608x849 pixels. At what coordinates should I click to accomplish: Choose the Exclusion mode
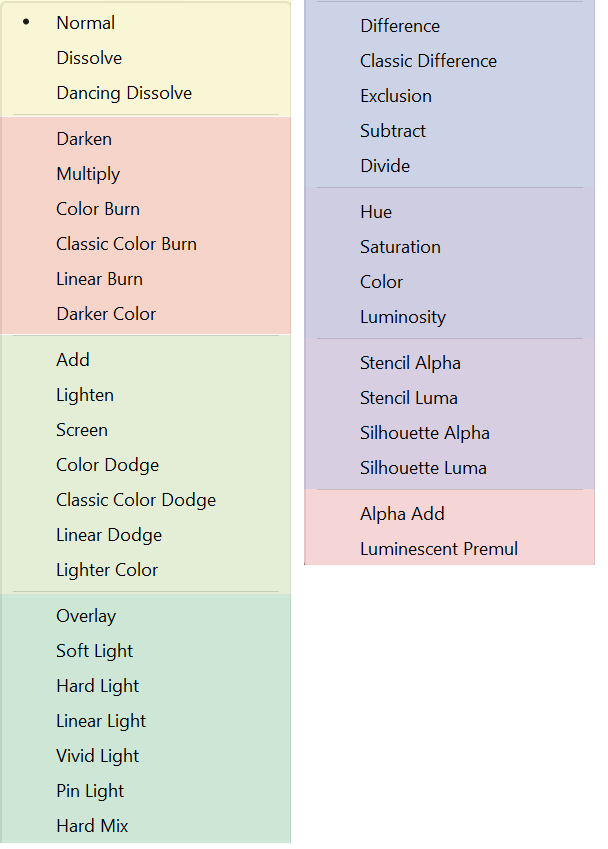tap(396, 96)
